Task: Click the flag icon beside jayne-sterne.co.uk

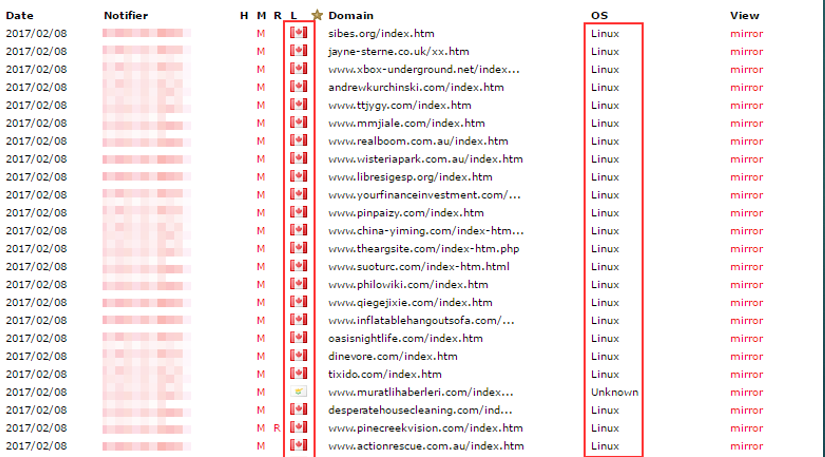Action: [x=298, y=51]
